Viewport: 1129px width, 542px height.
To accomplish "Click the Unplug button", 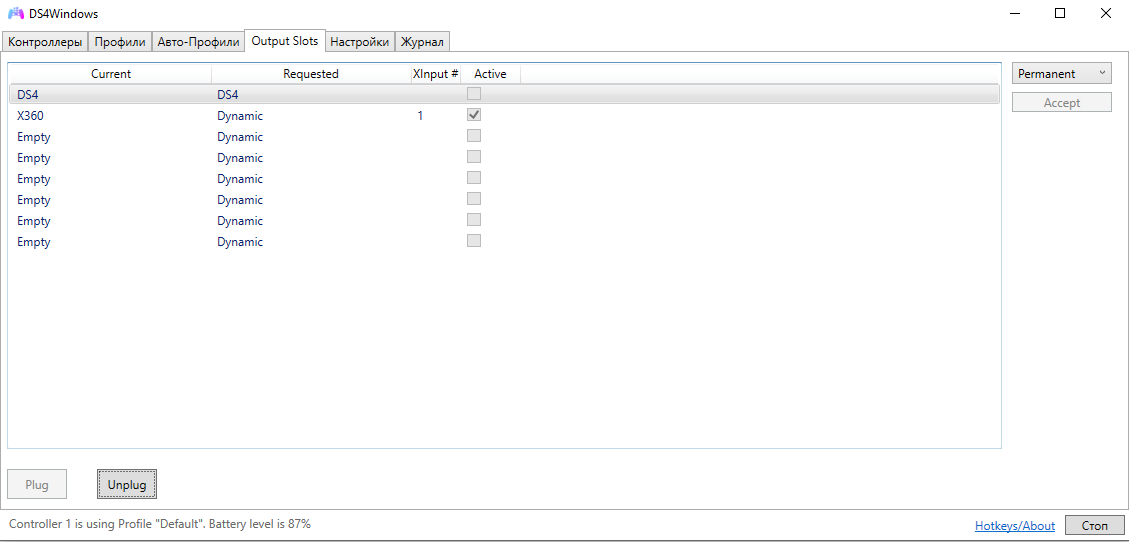I will 127,484.
